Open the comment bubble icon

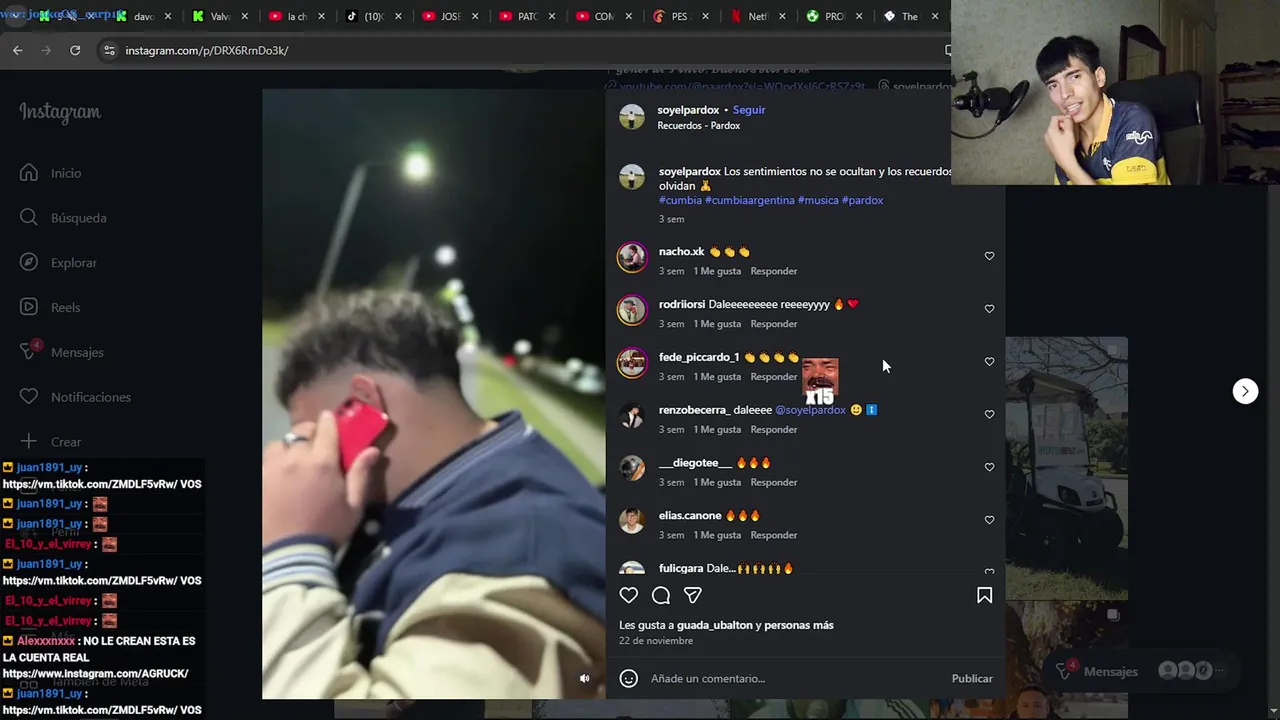(x=661, y=595)
